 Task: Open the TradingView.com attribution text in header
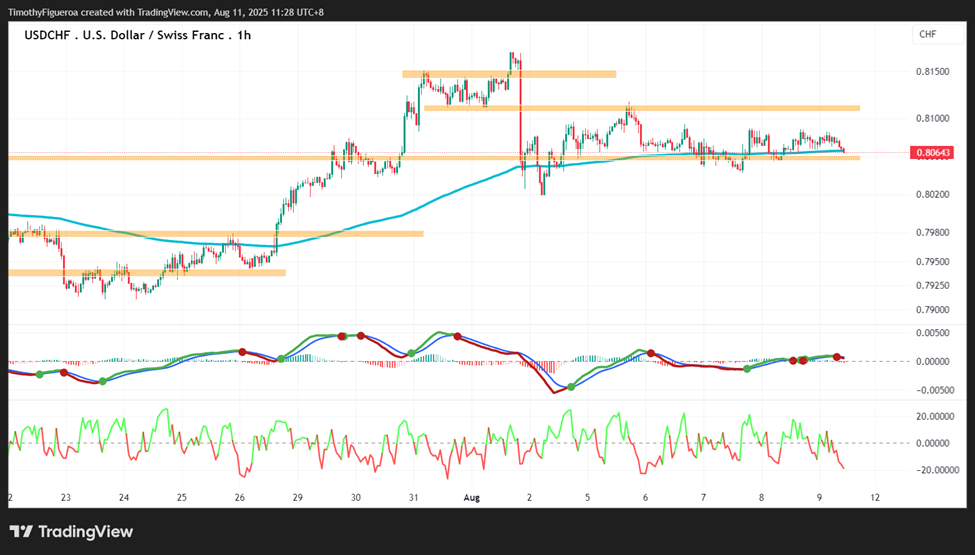[x=165, y=12]
